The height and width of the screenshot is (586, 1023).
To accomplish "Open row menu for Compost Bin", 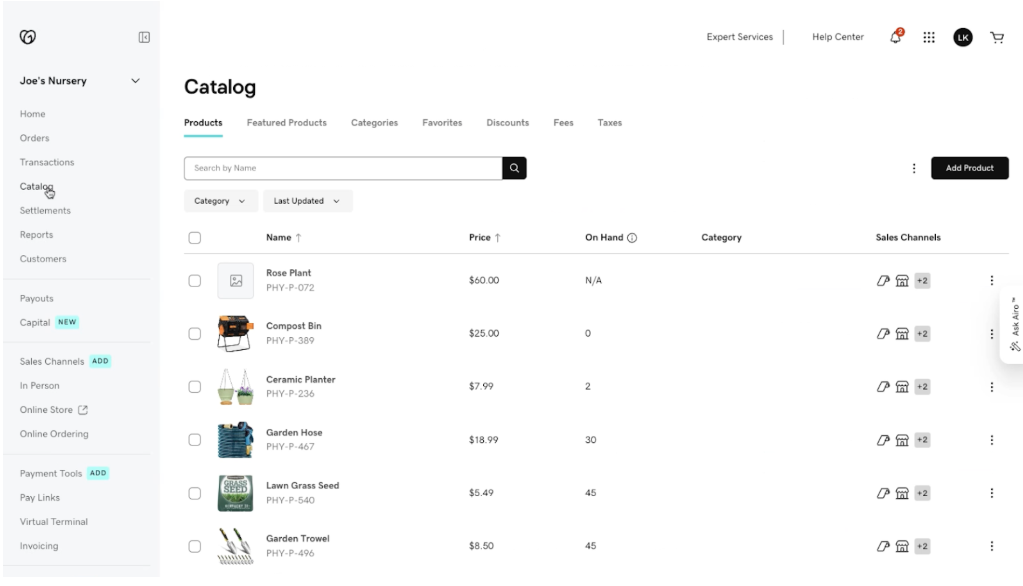I will click(x=992, y=333).
